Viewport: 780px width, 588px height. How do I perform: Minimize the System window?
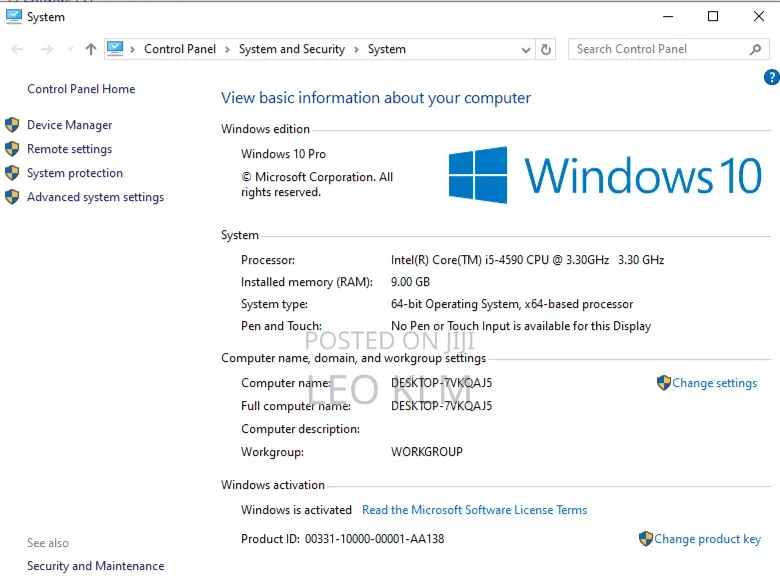tap(668, 16)
